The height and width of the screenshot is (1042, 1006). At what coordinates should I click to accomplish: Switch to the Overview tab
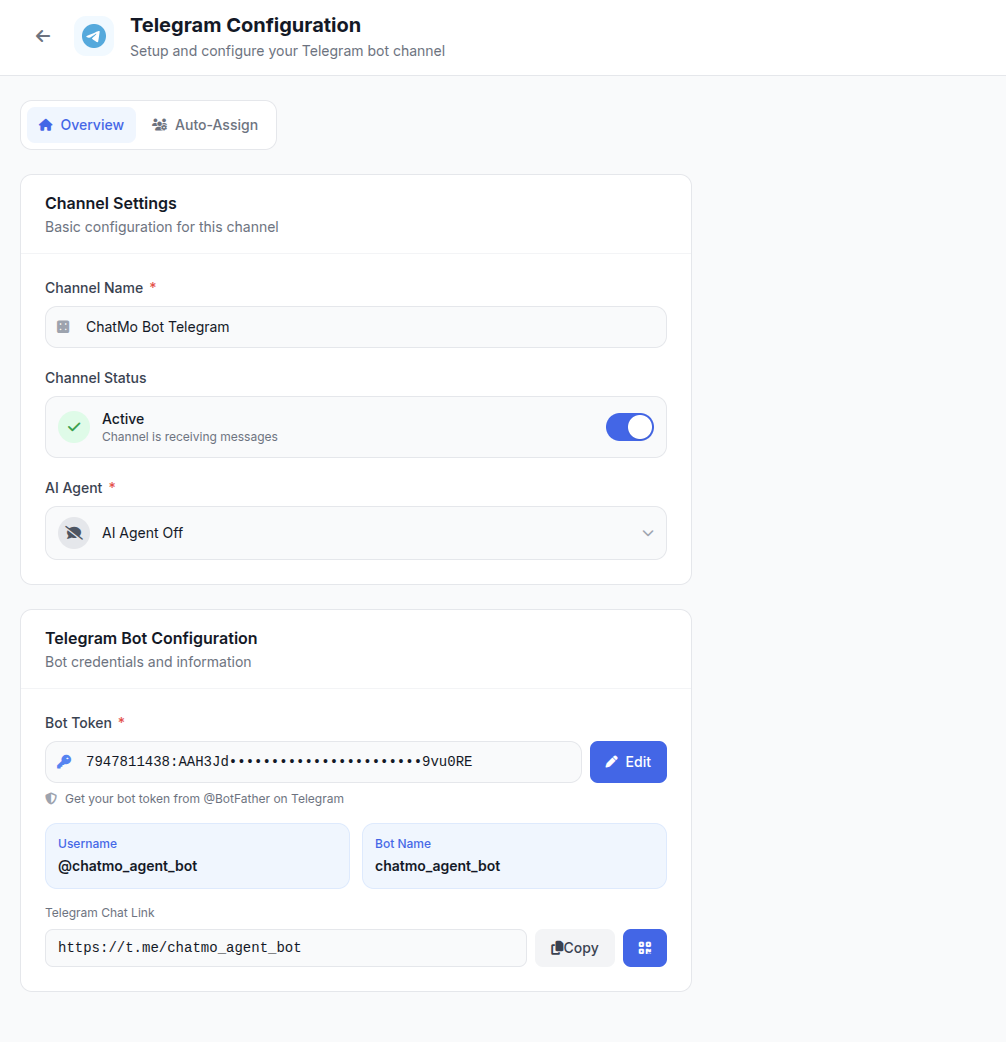coord(82,125)
